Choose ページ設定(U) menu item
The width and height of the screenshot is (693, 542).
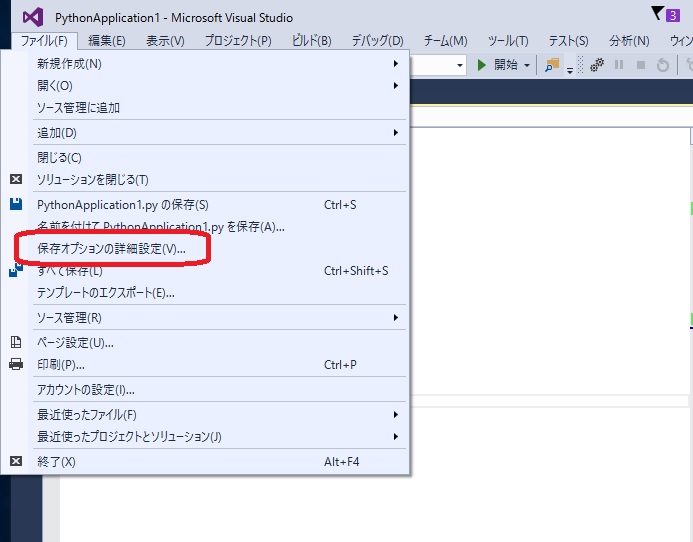220,343
